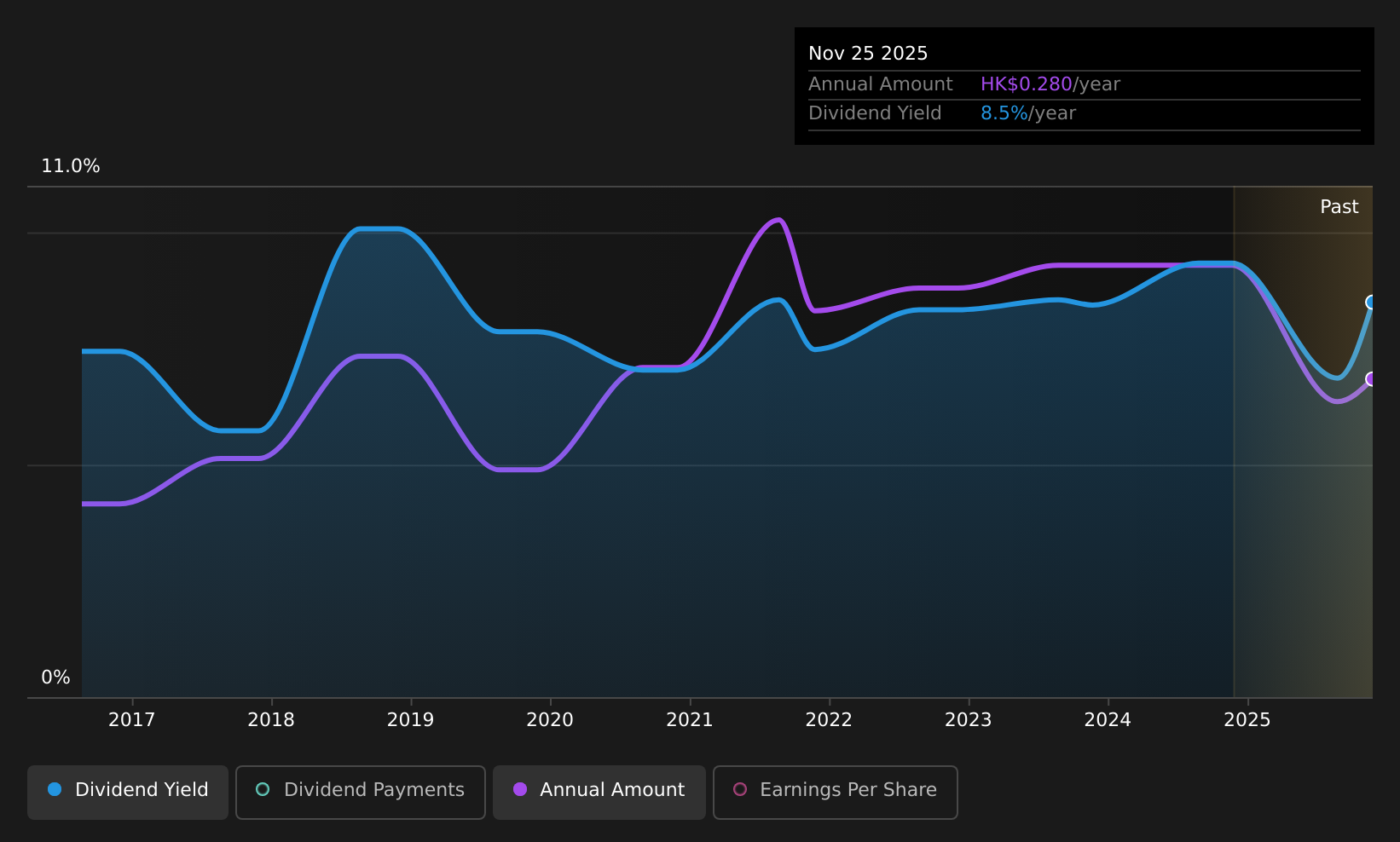The height and width of the screenshot is (842, 1400).
Task: Click the Nov 25 2025 tooltip date
Action: click(x=868, y=54)
